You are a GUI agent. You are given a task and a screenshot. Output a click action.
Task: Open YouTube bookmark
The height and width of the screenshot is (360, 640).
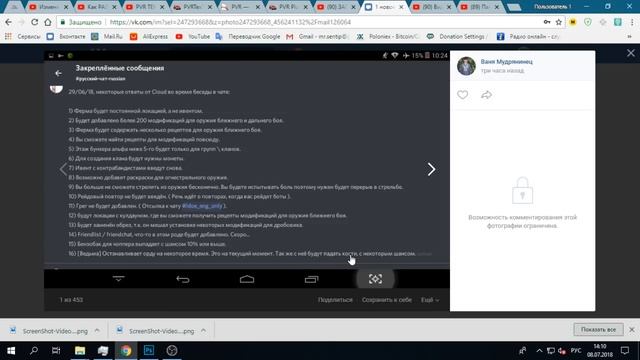[192, 37]
